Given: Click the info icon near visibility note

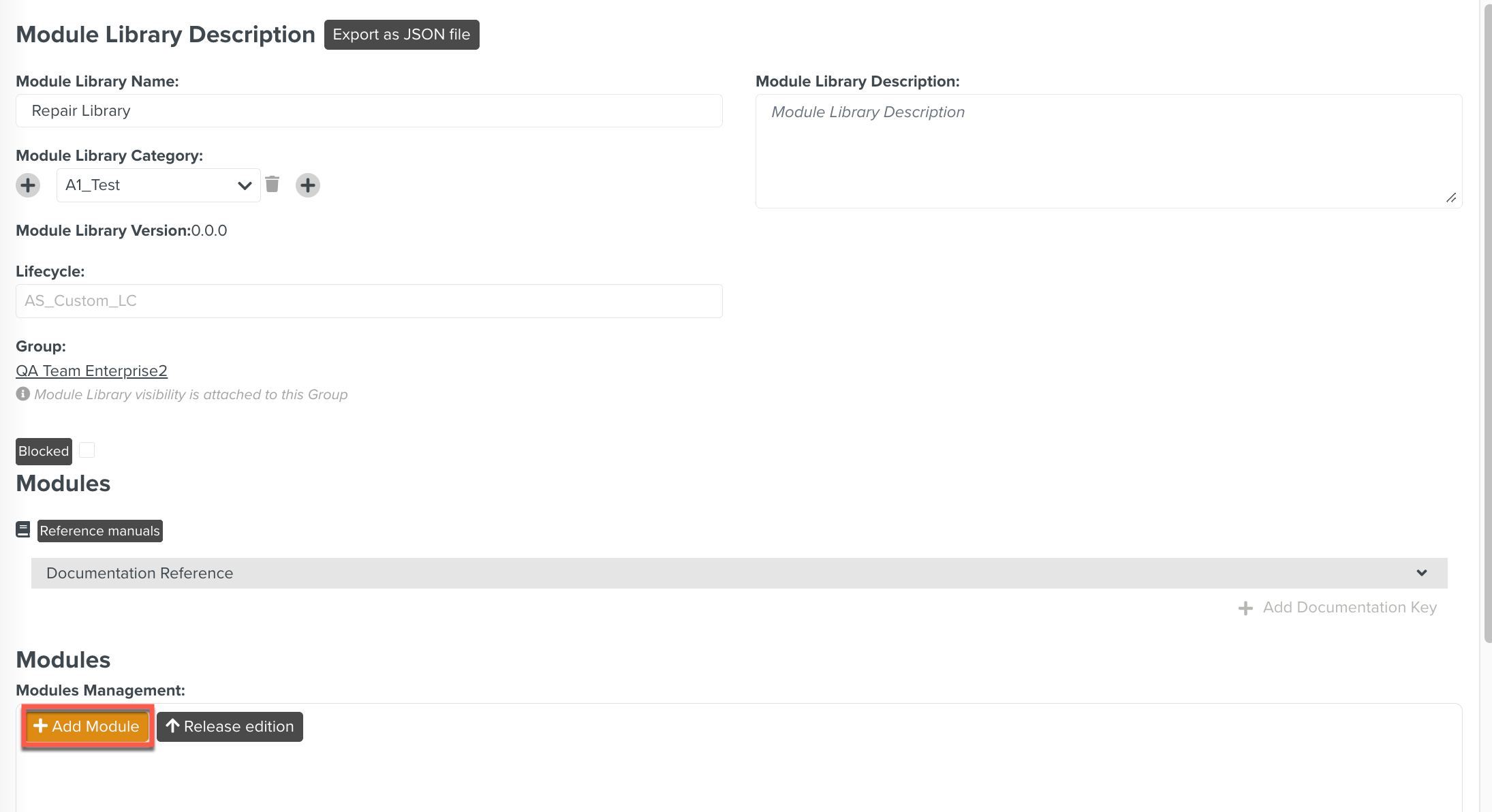Looking at the screenshot, I should coord(23,394).
